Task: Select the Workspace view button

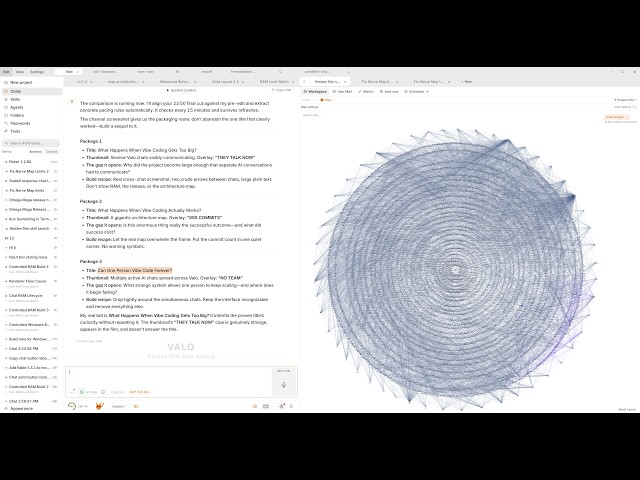Action: tap(315, 92)
